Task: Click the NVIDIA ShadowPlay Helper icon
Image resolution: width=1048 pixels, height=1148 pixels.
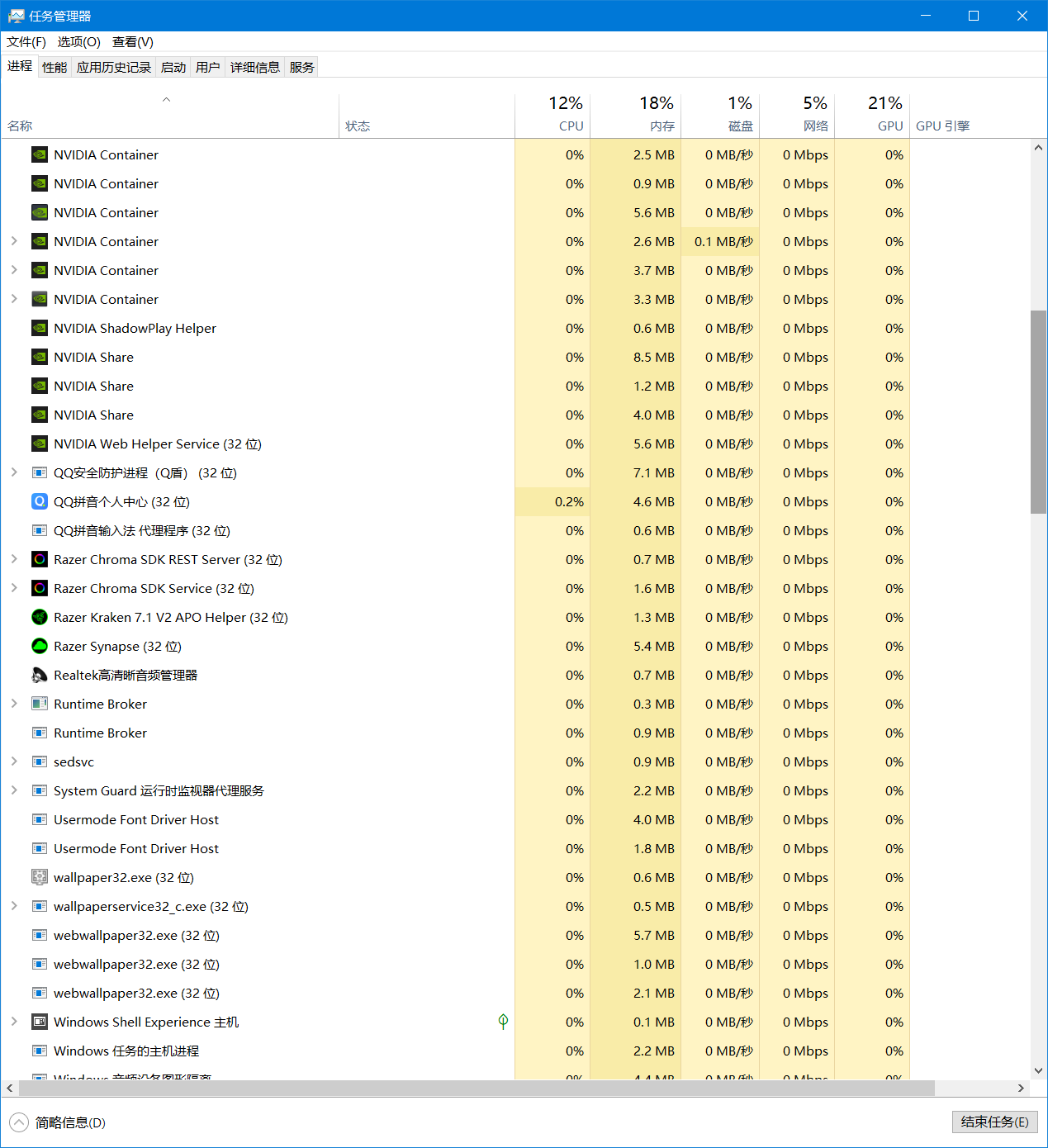Action: coord(40,328)
